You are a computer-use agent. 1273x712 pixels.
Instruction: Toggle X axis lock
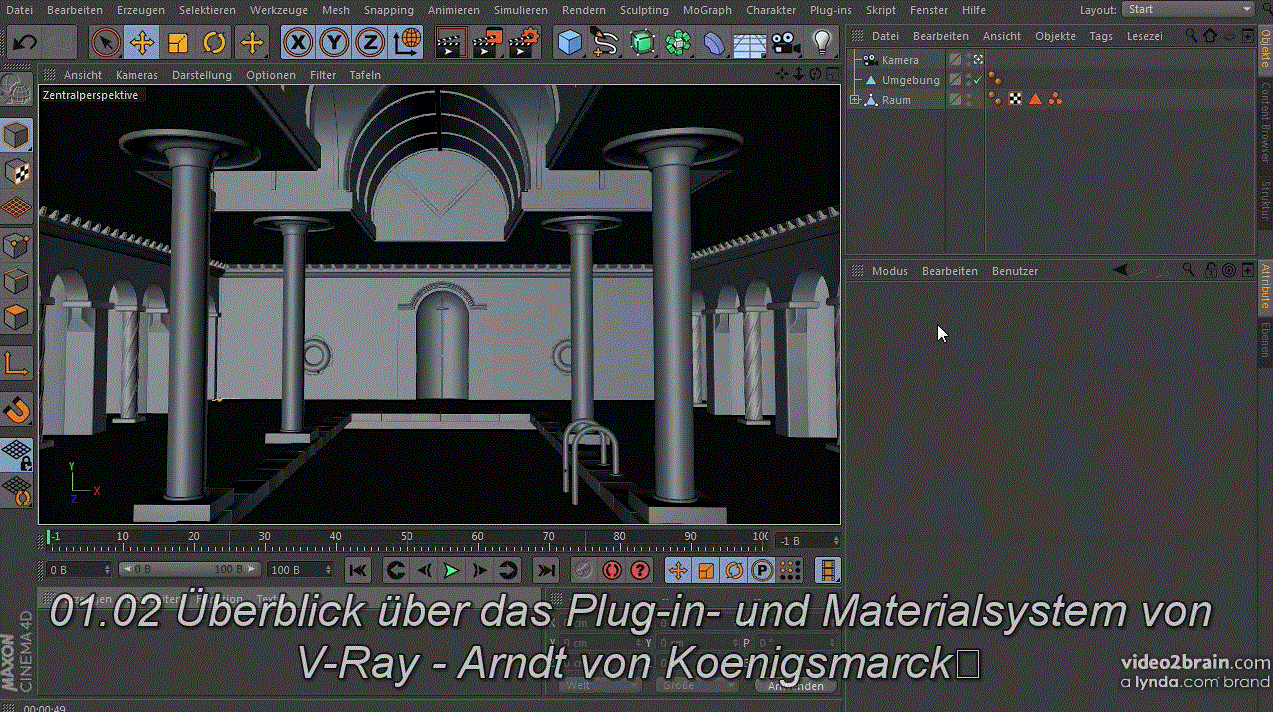point(297,43)
